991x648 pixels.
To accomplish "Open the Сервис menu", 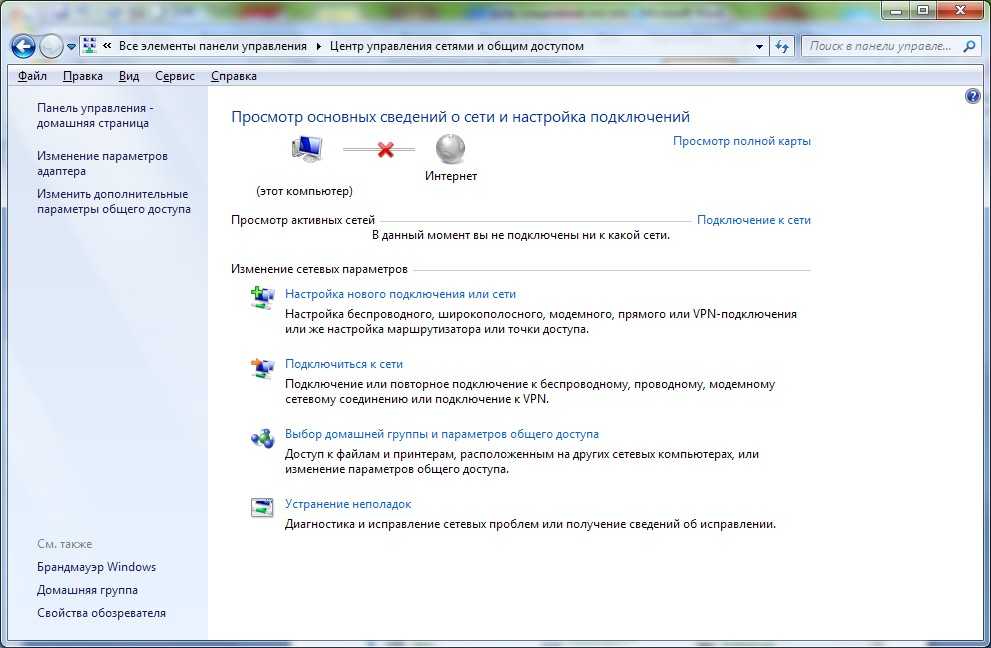I will tap(175, 76).
